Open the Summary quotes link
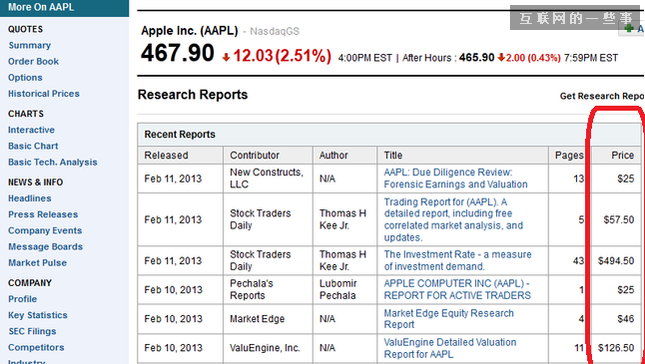Viewport: 645px width, 364px height. (30, 45)
